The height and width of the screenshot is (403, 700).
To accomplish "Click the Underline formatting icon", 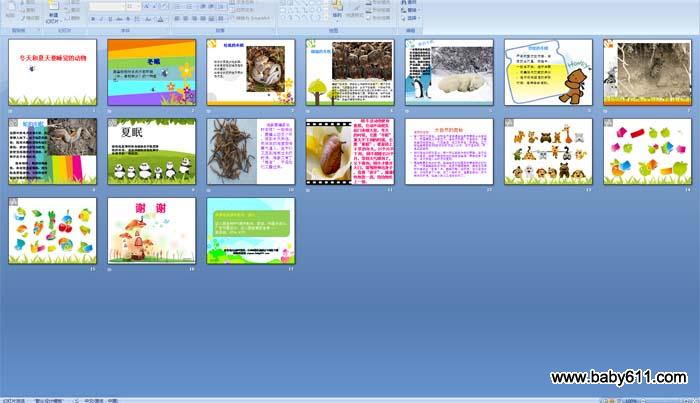I will click(109, 18).
